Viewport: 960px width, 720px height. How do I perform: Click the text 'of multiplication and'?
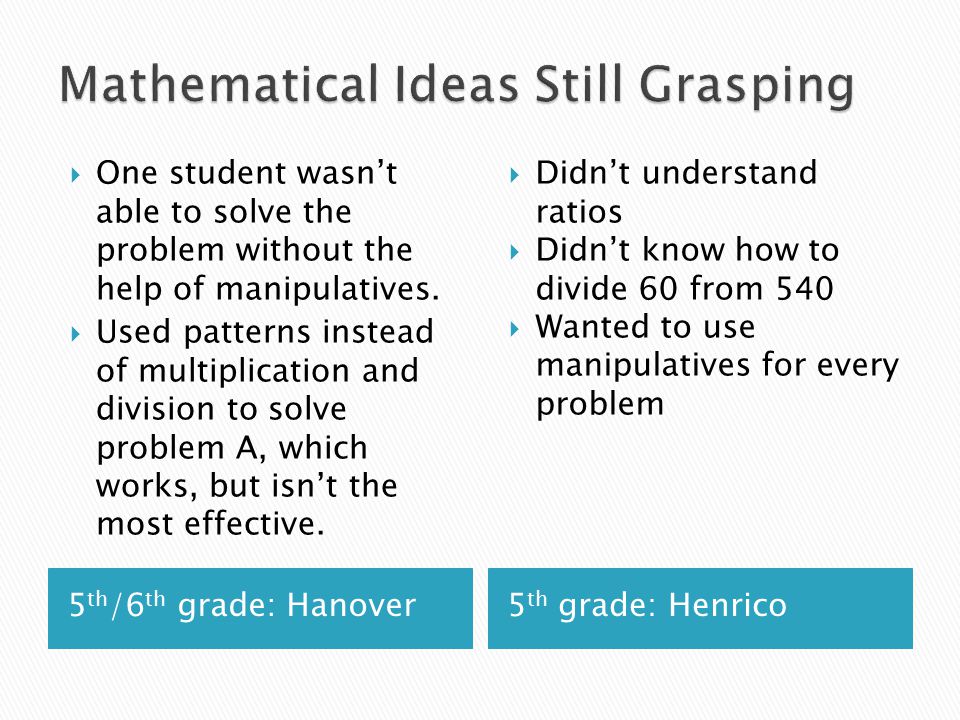(x=258, y=371)
